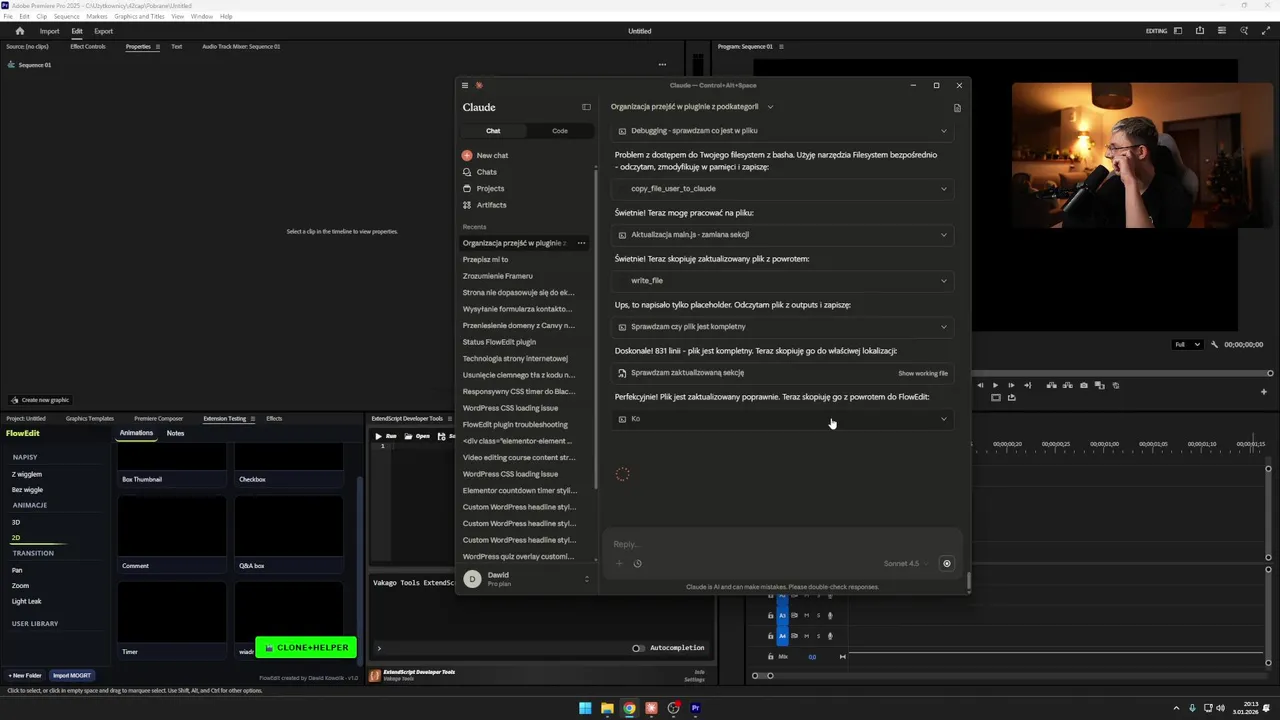This screenshot has width=1280, height=720.
Task: Click Show working file button
Action: (x=923, y=373)
